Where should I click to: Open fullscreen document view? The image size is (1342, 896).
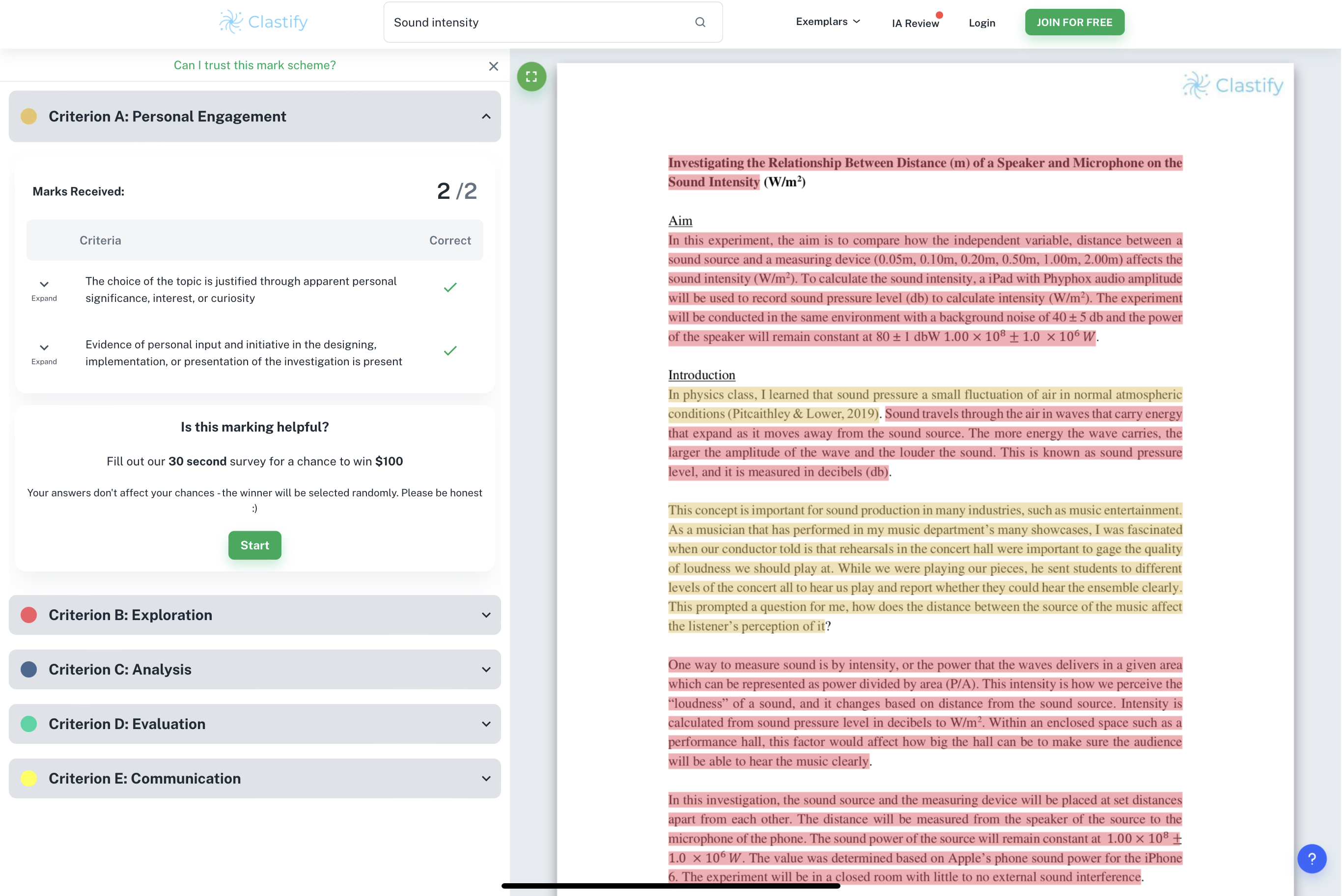click(531, 77)
